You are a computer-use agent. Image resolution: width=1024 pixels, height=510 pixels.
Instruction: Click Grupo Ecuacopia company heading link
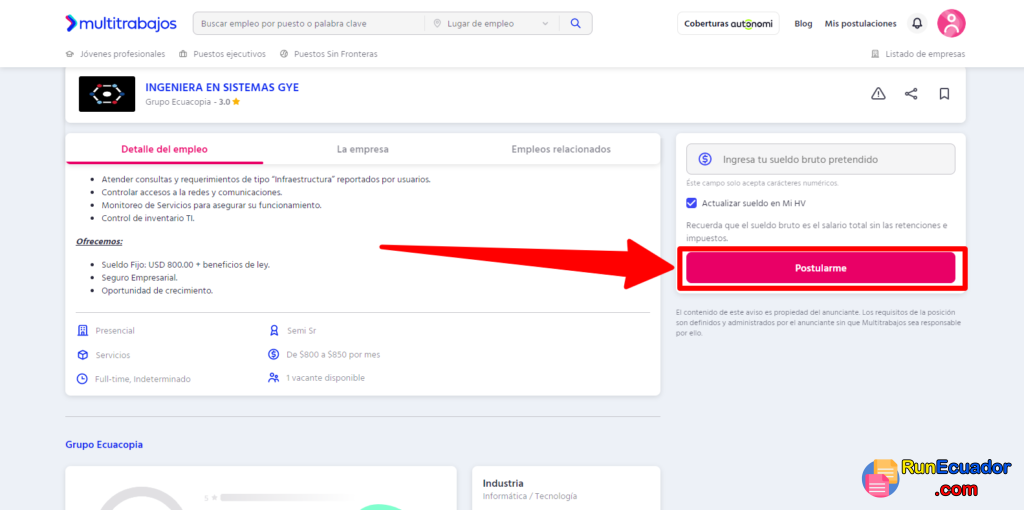104,445
